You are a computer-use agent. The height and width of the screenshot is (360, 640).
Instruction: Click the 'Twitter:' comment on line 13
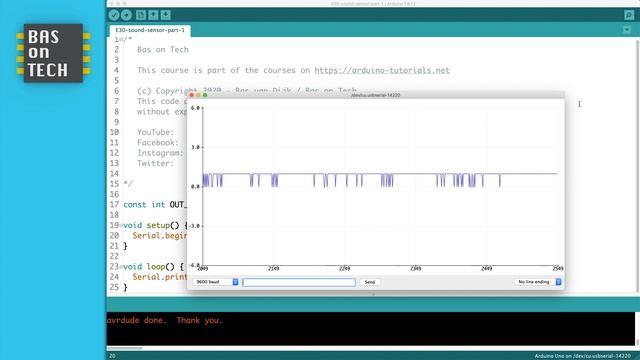(156, 163)
